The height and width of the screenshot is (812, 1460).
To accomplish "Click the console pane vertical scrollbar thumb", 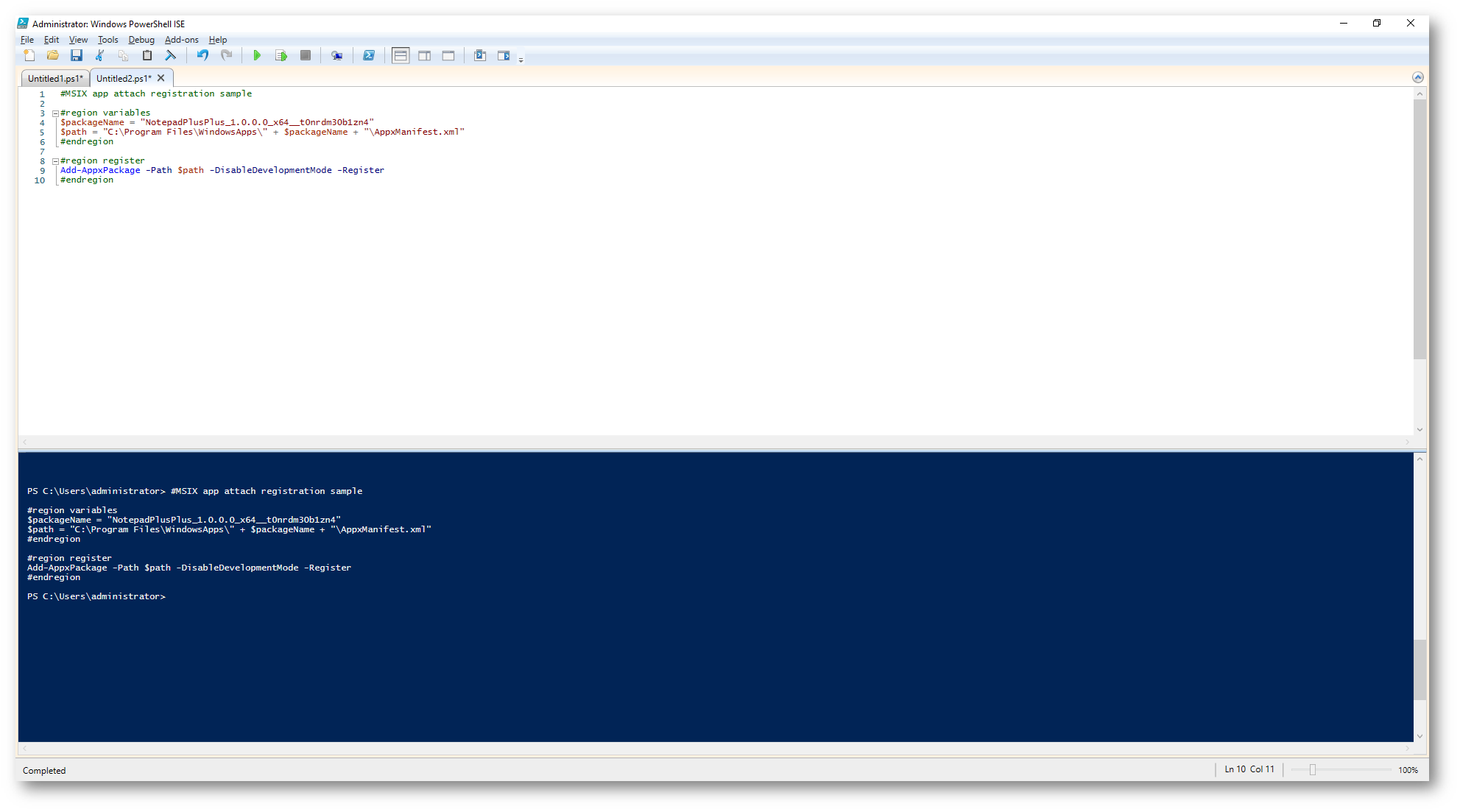I will pyautogui.click(x=1420, y=670).
